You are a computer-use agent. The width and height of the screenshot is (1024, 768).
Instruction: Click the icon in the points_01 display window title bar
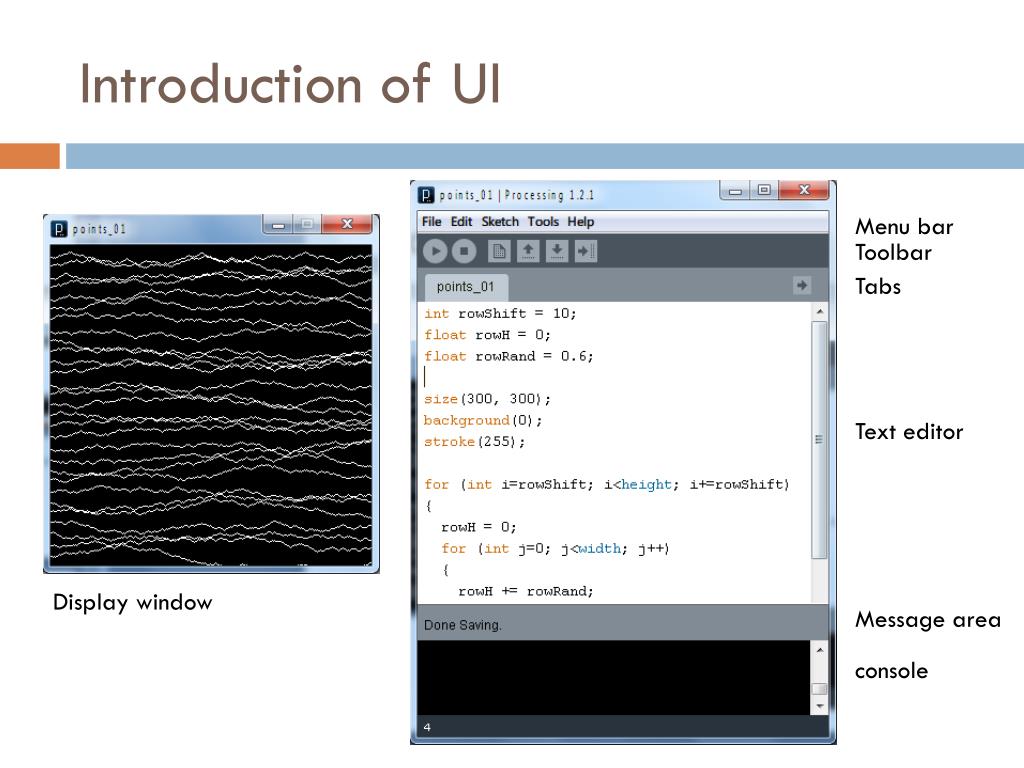[x=59, y=229]
